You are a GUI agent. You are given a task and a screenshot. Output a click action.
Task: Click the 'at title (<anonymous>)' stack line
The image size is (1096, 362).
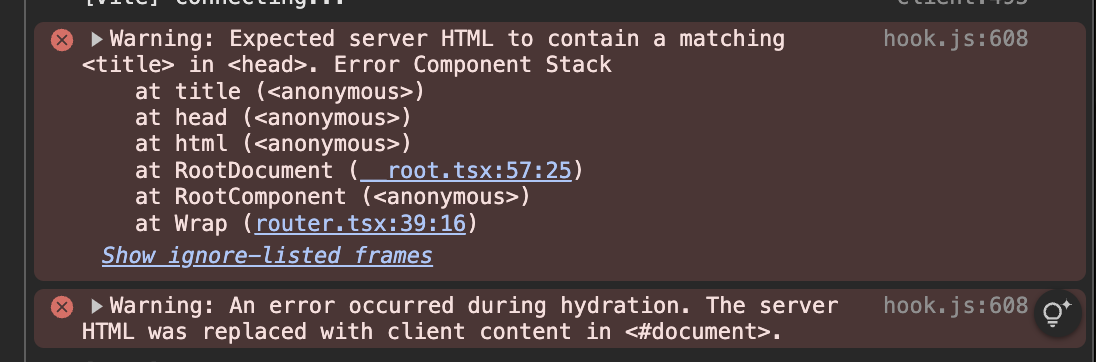click(280, 92)
